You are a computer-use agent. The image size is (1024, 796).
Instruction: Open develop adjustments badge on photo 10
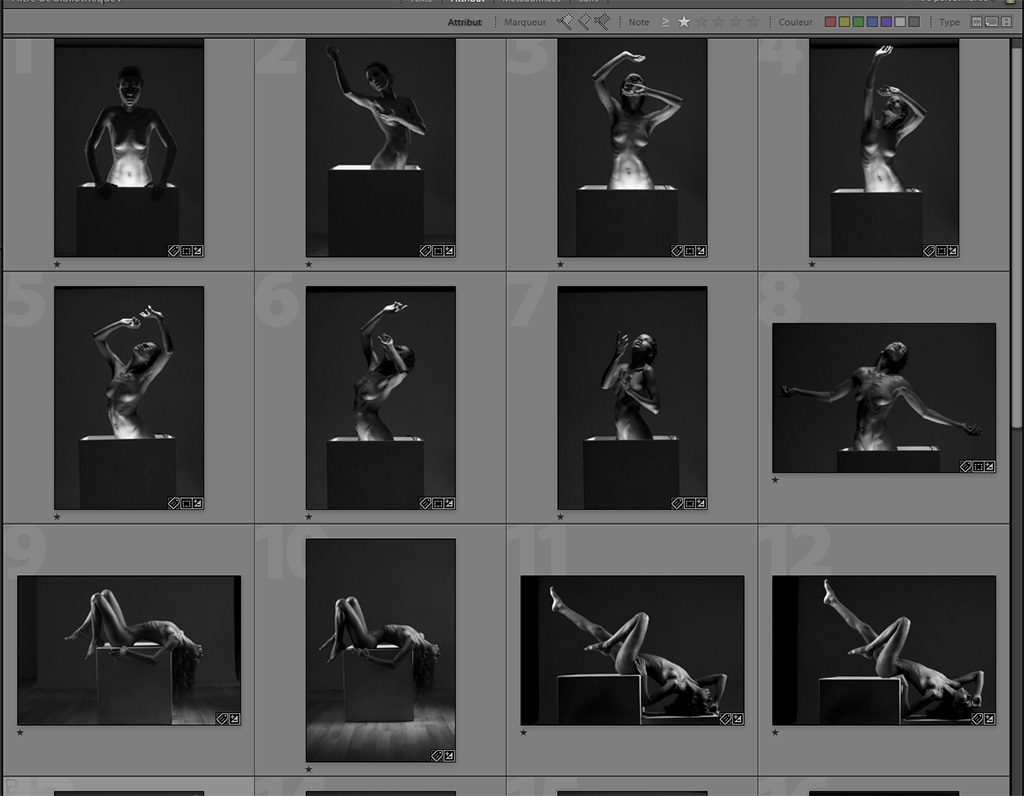point(449,756)
